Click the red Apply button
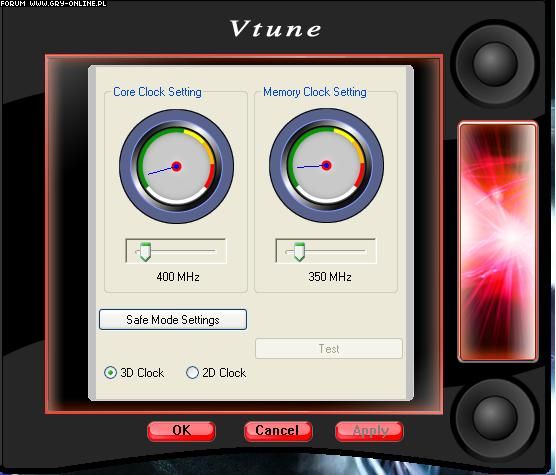556x475 pixels. pos(369,431)
